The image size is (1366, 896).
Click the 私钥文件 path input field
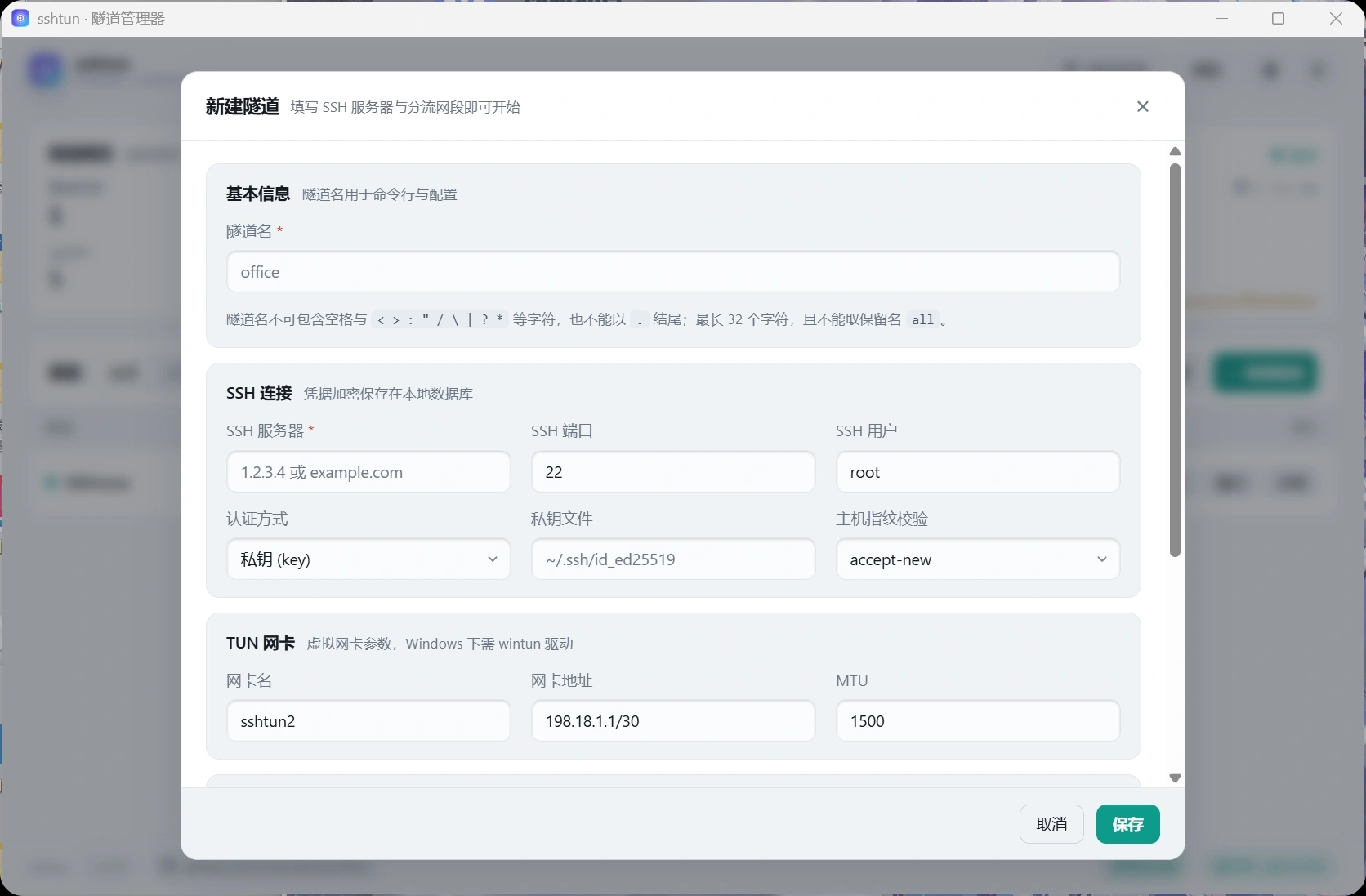pyautogui.click(x=673, y=559)
